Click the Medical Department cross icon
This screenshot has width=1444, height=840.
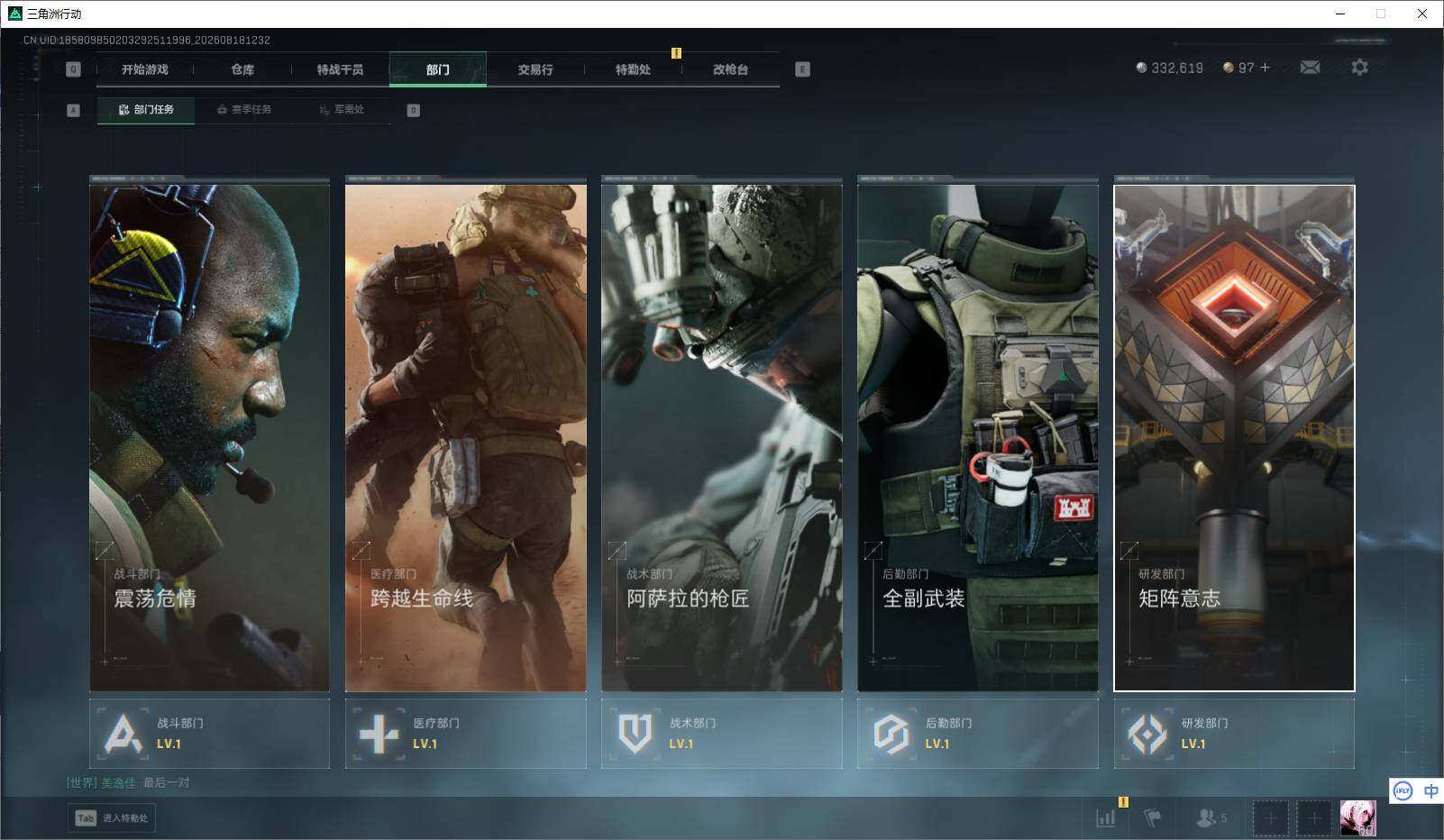pos(379,734)
